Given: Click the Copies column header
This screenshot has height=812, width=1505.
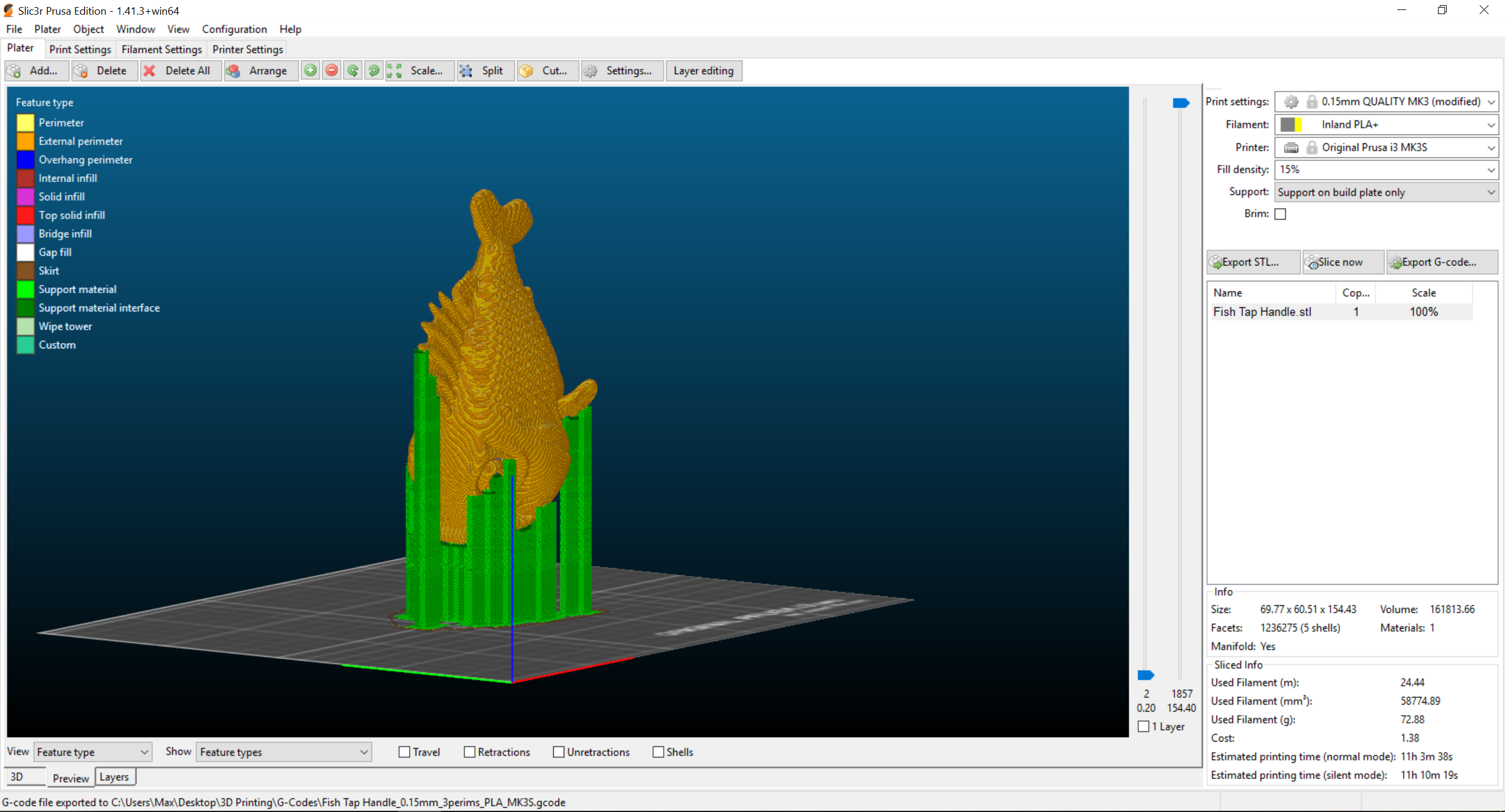Looking at the screenshot, I should pyautogui.click(x=1356, y=293).
